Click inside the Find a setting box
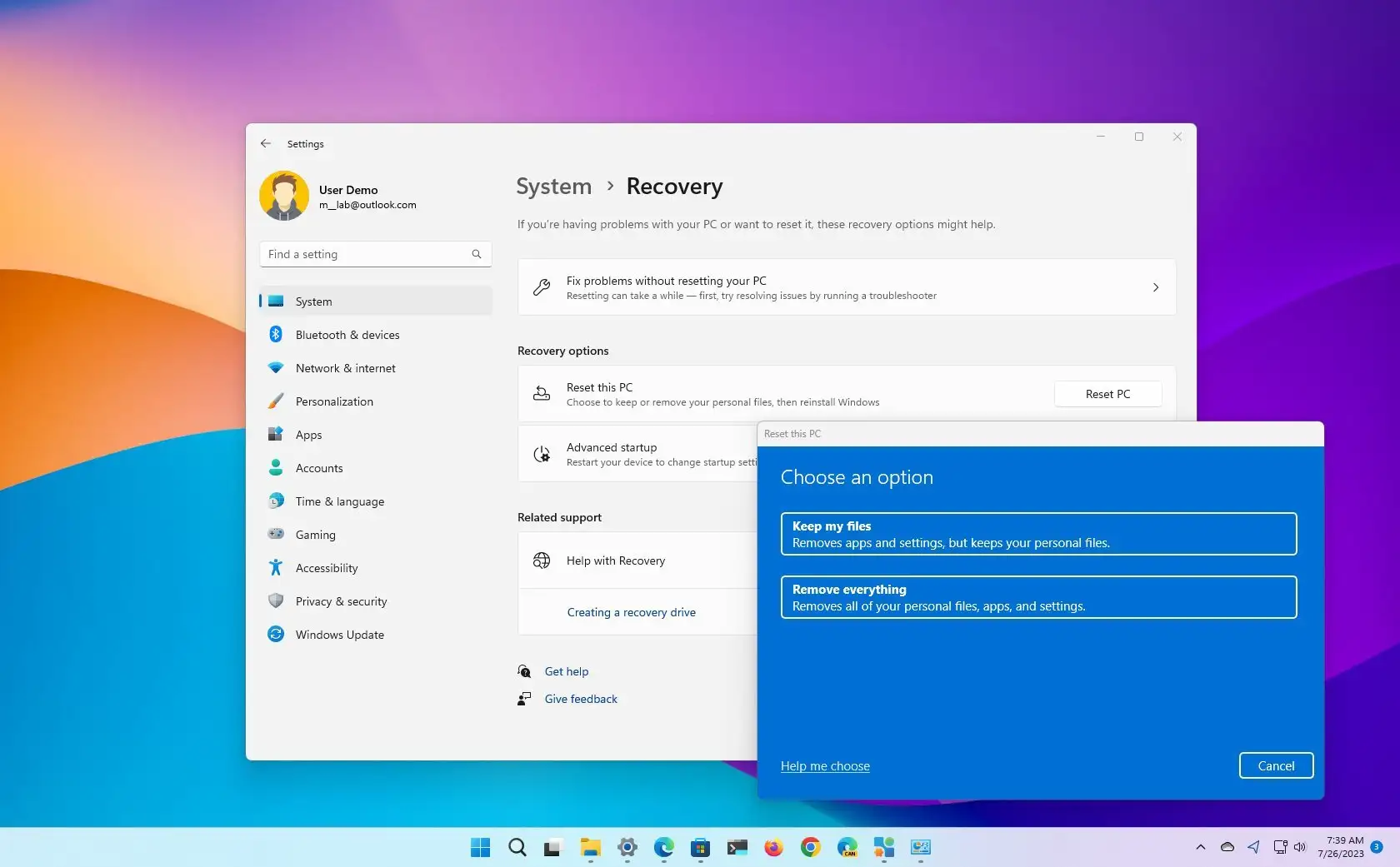The width and height of the screenshot is (1400, 867). coord(358,254)
